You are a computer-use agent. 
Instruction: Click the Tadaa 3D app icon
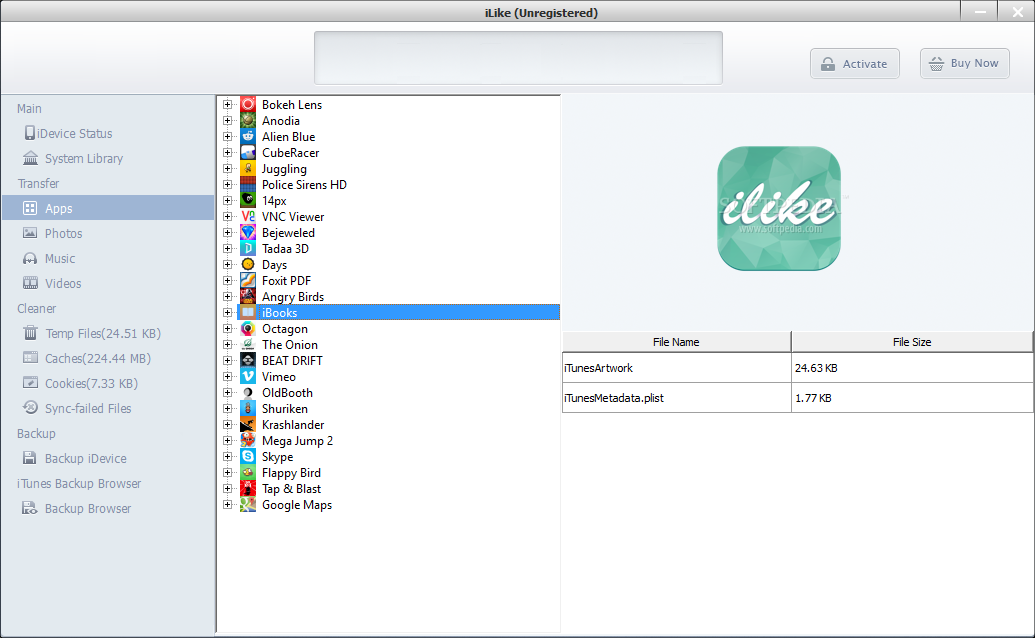(x=248, y=249)
